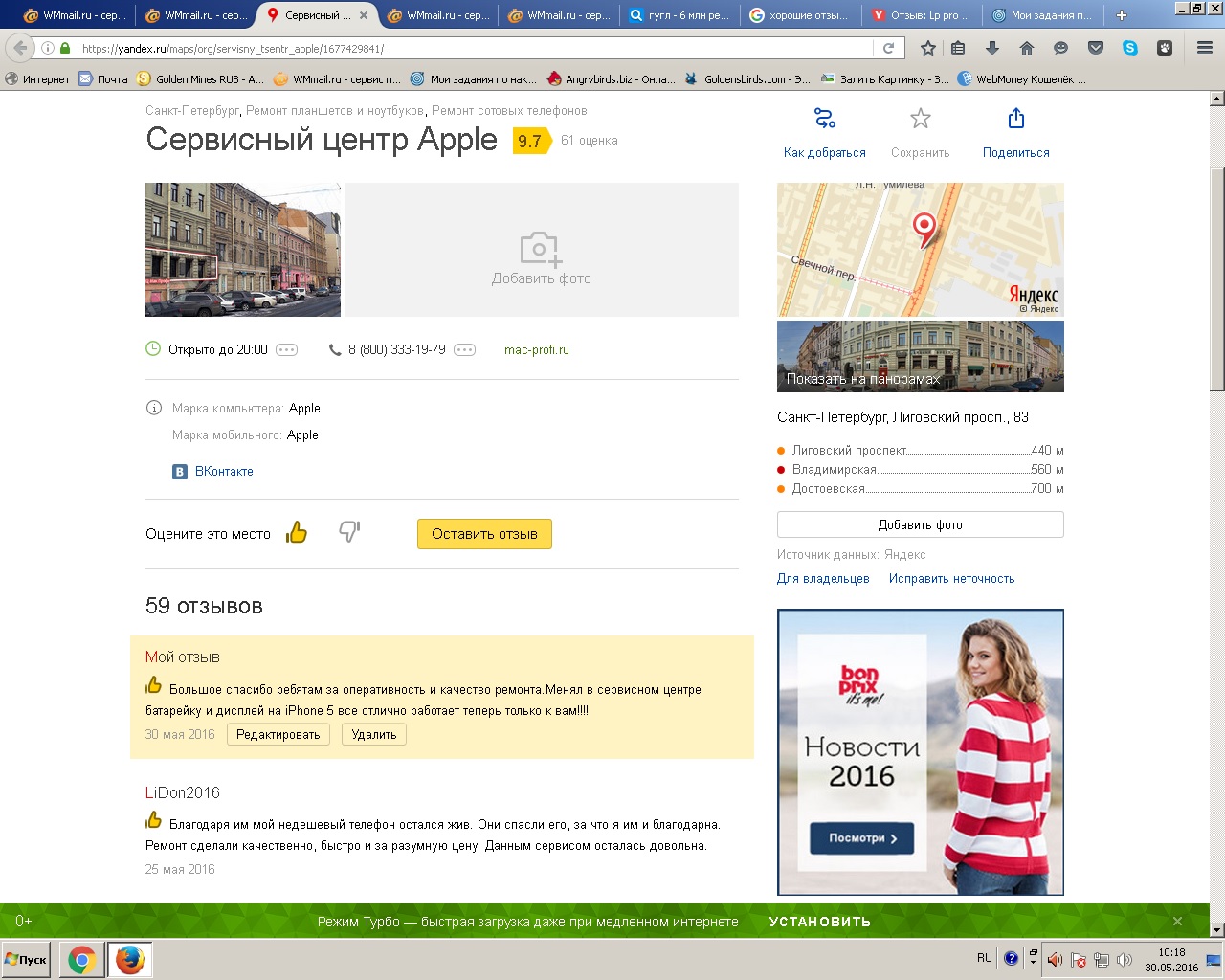Bookmark this page with the toolbar star
The height and width of the screenshot is (980, 1225).
tap(927, 48)
